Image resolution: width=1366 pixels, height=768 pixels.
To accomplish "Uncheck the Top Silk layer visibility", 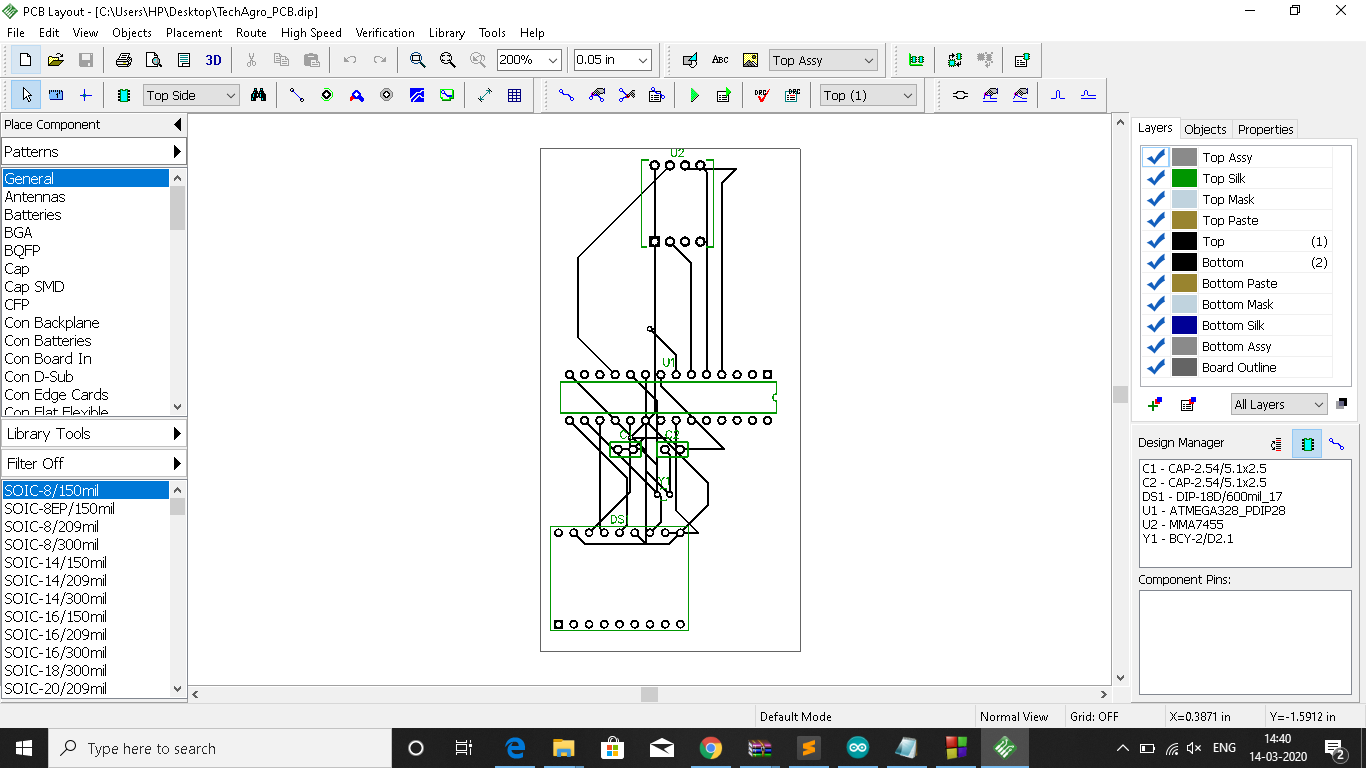I will (1155, 178).
